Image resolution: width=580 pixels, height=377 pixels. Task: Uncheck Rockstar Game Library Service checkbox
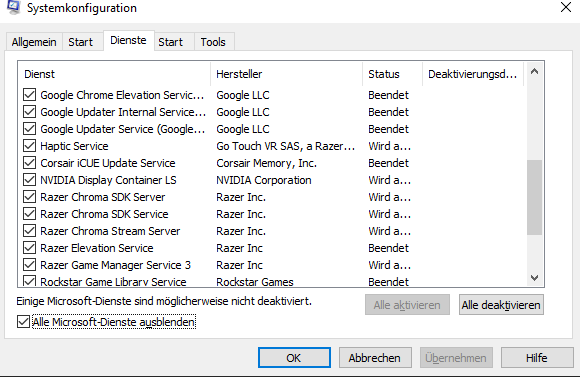tap(30, 281)
